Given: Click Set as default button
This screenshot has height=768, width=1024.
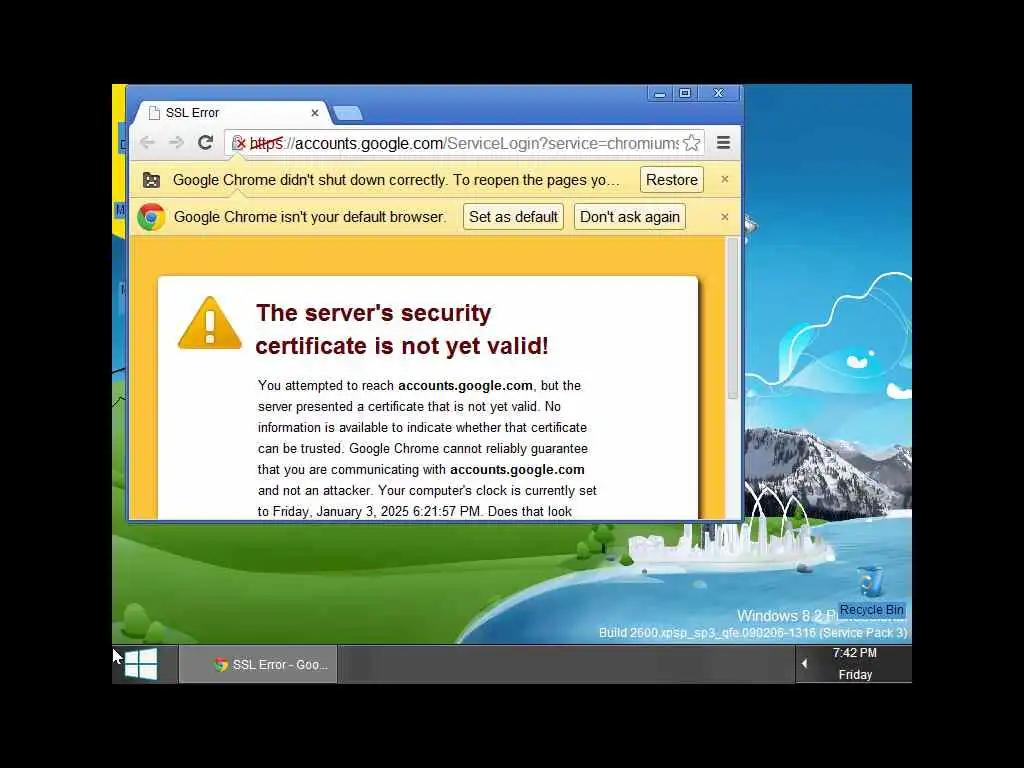Looking at the screenshot, I should tap(513, 217).
